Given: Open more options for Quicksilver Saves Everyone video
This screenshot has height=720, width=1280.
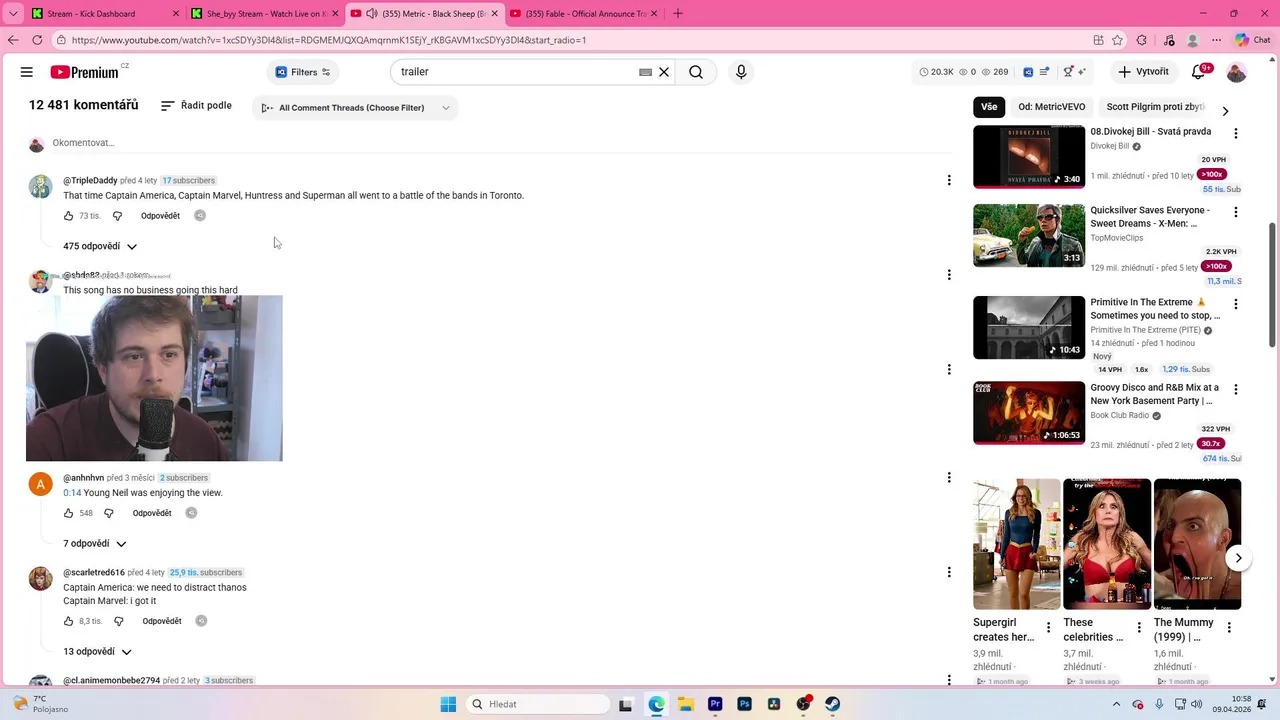Looking at the screenshot, I should pos(1236,212).
